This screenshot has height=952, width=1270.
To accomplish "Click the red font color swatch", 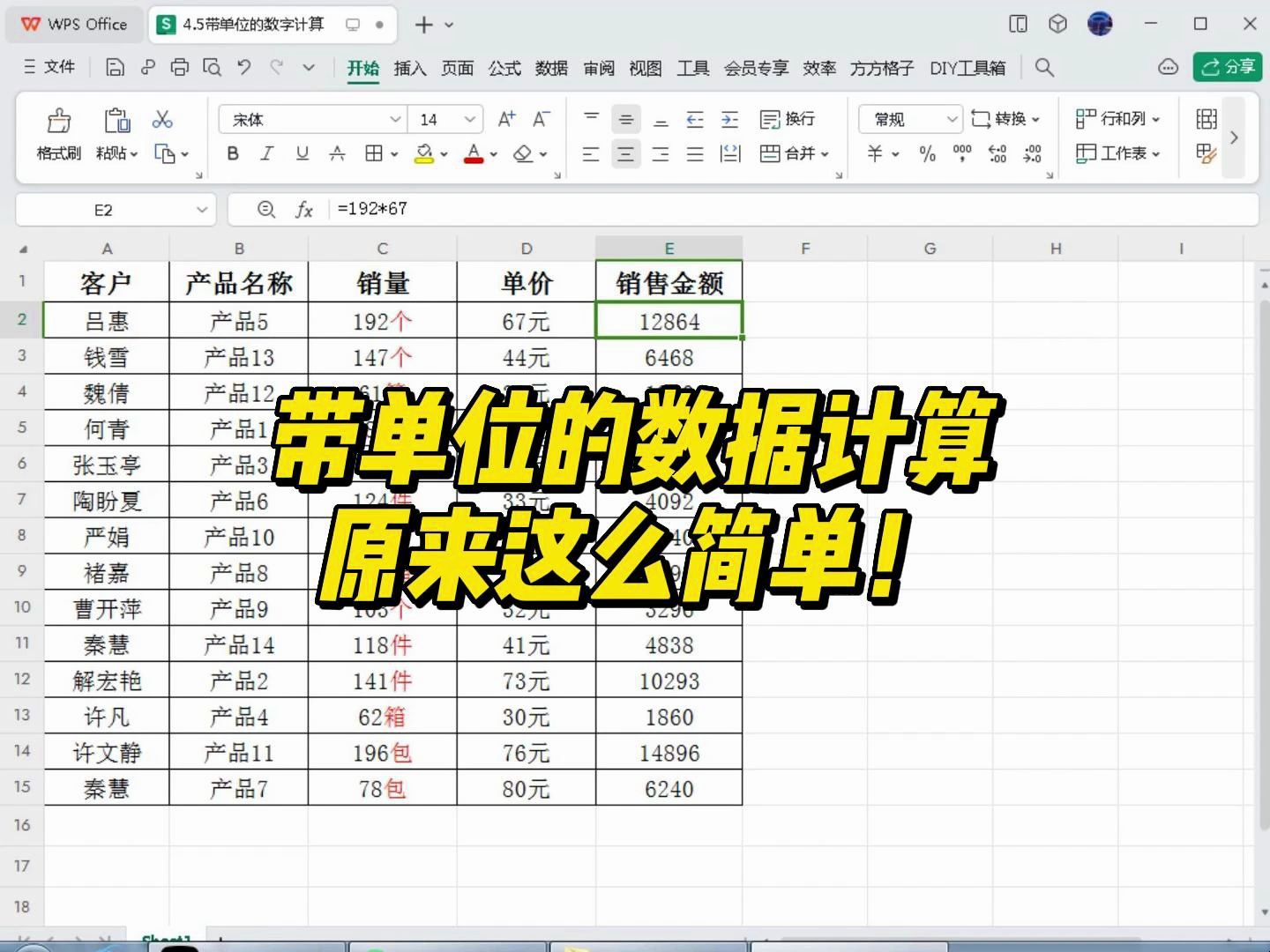I will click(474, 154).
